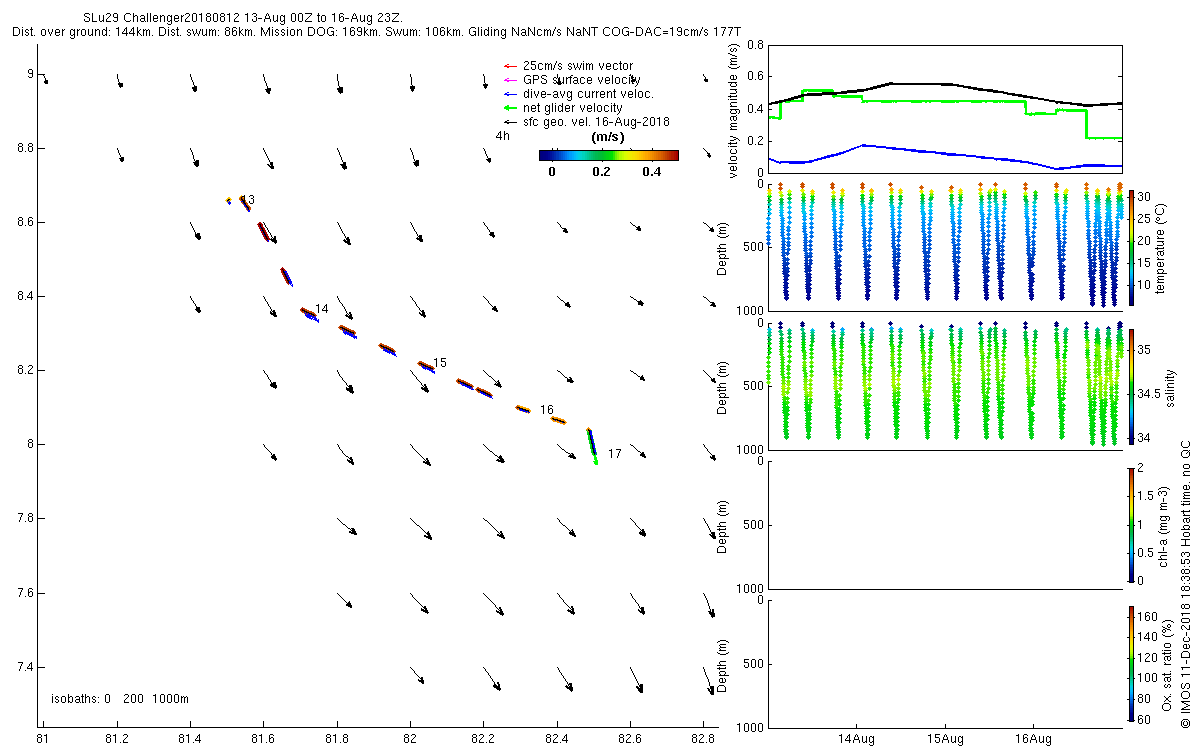The height and width of the screenshot is (750, 1200).
Task: Select the 'dive-avg current veloc.' legend entry
Action: coord(579,94)
